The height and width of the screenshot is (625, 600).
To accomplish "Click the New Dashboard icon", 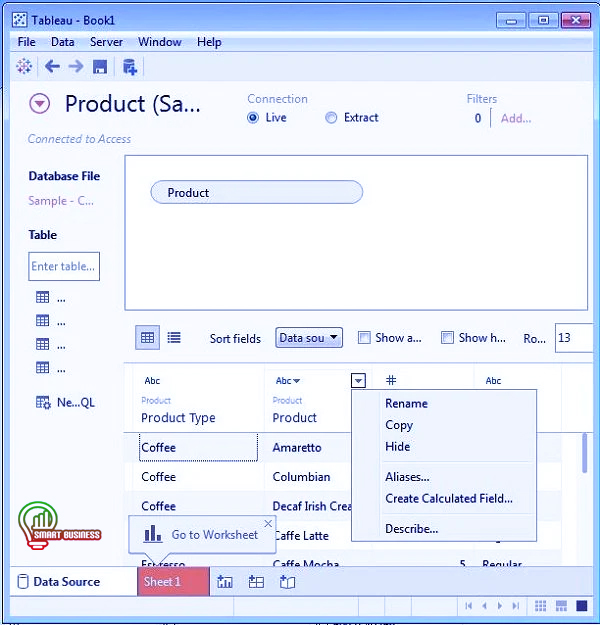I will (x=256, y=582).
